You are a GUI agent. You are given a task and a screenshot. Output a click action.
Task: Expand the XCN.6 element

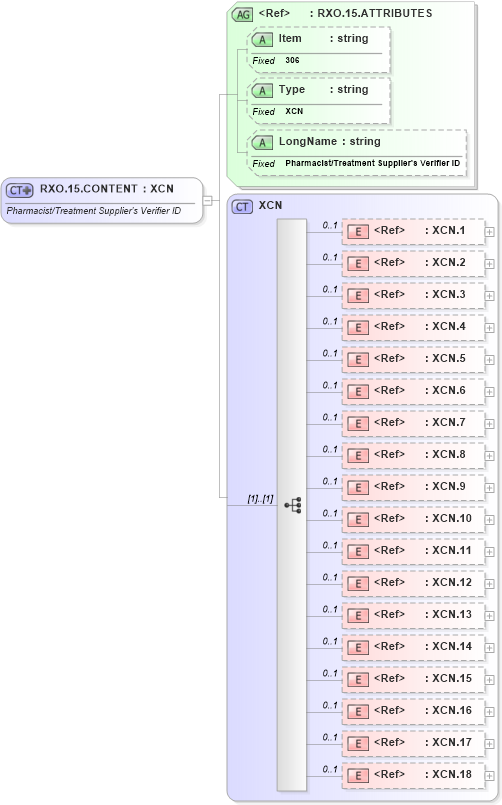[x=489, y=392]
